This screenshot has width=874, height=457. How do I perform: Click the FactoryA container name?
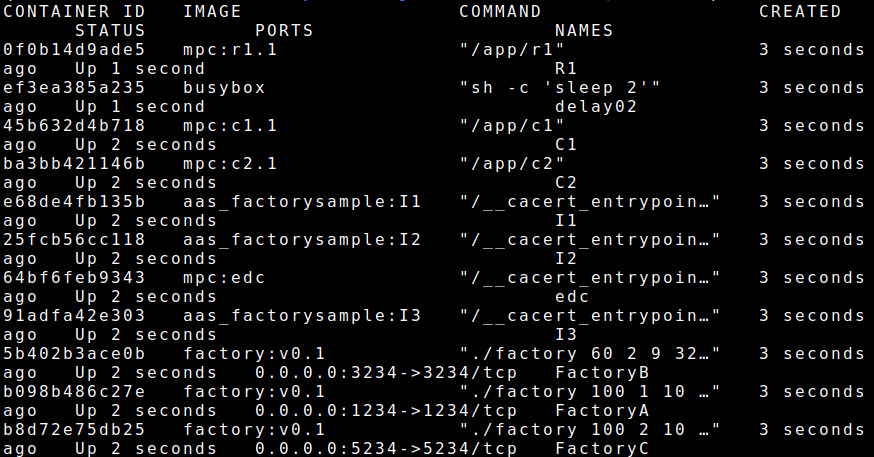point(602,410)
